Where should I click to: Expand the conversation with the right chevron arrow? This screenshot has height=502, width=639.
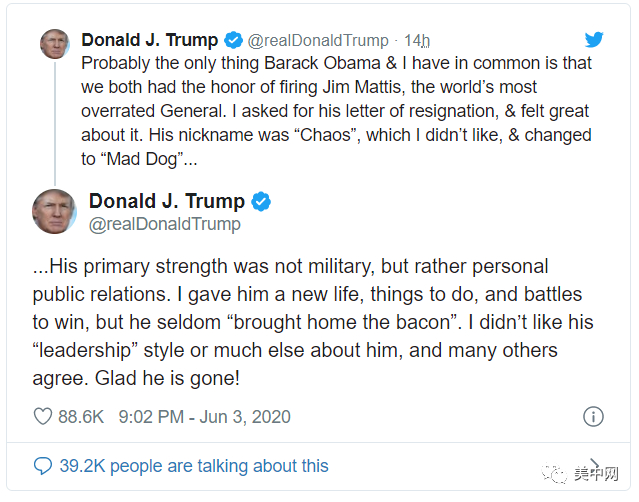(596, 466)
